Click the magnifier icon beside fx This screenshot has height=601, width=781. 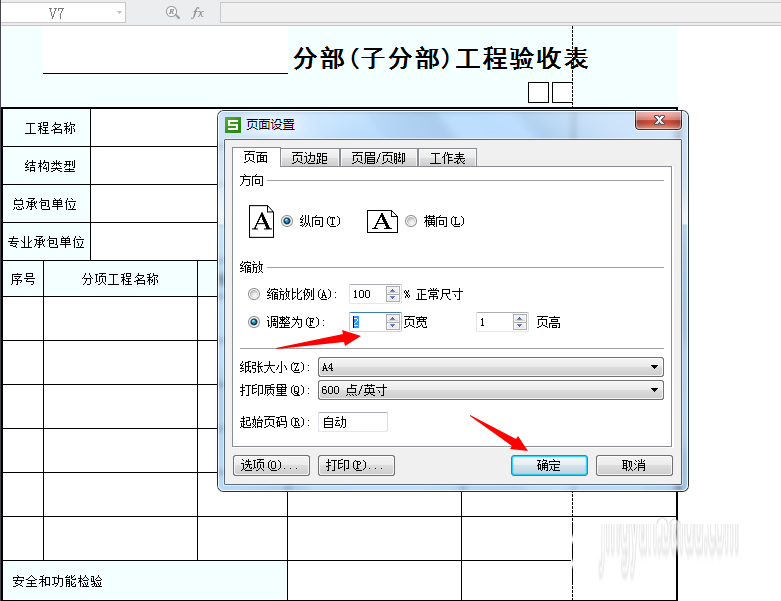[172, 13]
